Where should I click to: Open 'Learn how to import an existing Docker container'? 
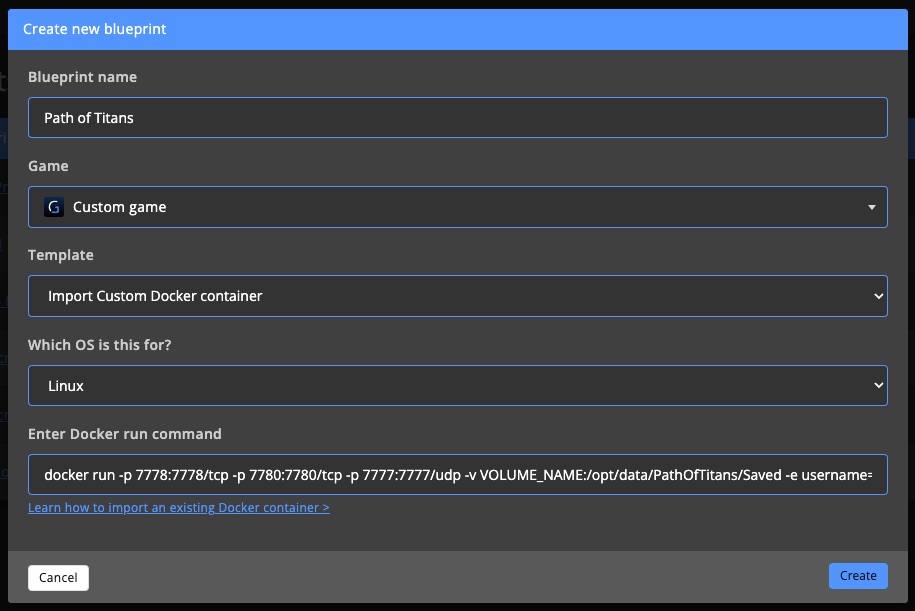178,507
